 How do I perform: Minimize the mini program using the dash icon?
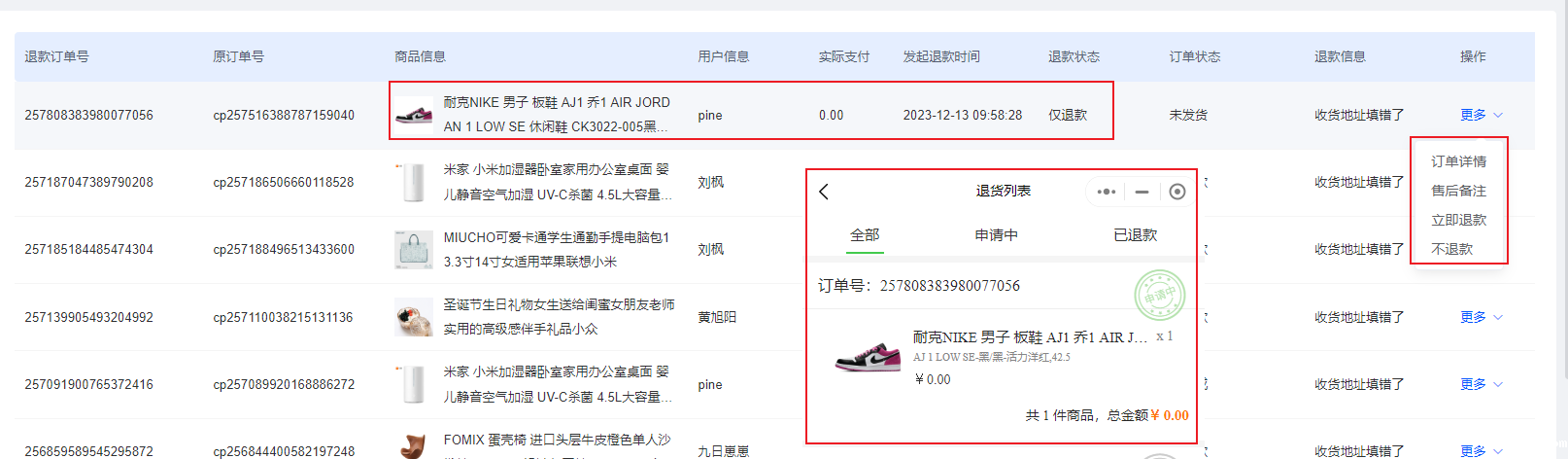1142,192
